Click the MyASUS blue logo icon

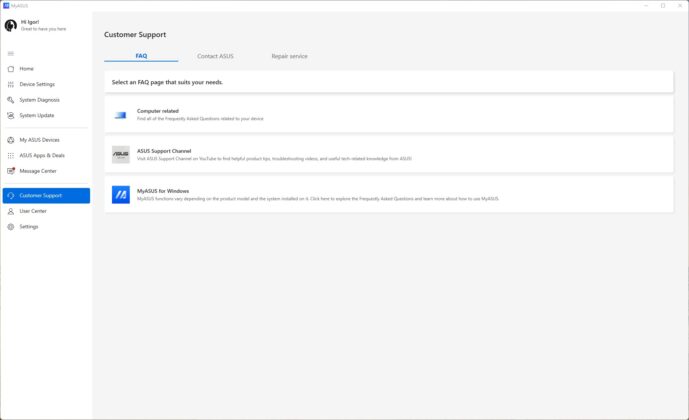(121, 195)
